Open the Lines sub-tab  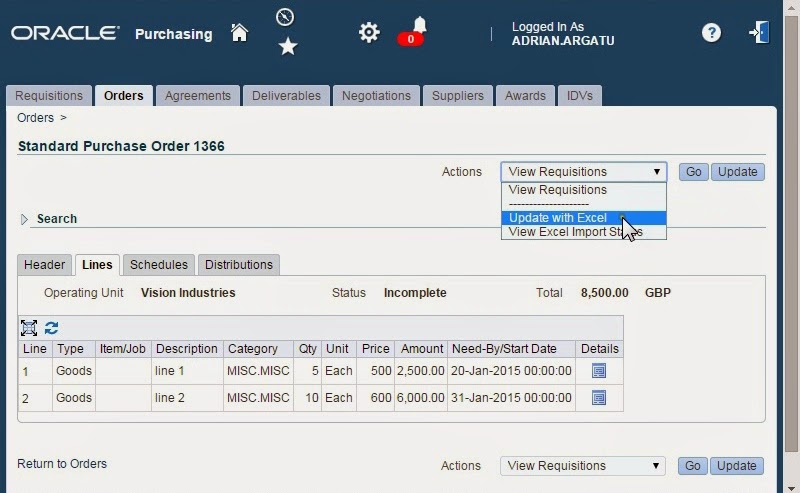(97, 265)
